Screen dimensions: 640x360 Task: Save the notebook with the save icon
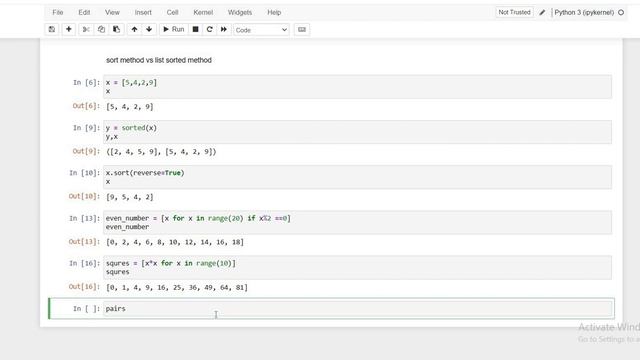point(52,29)
